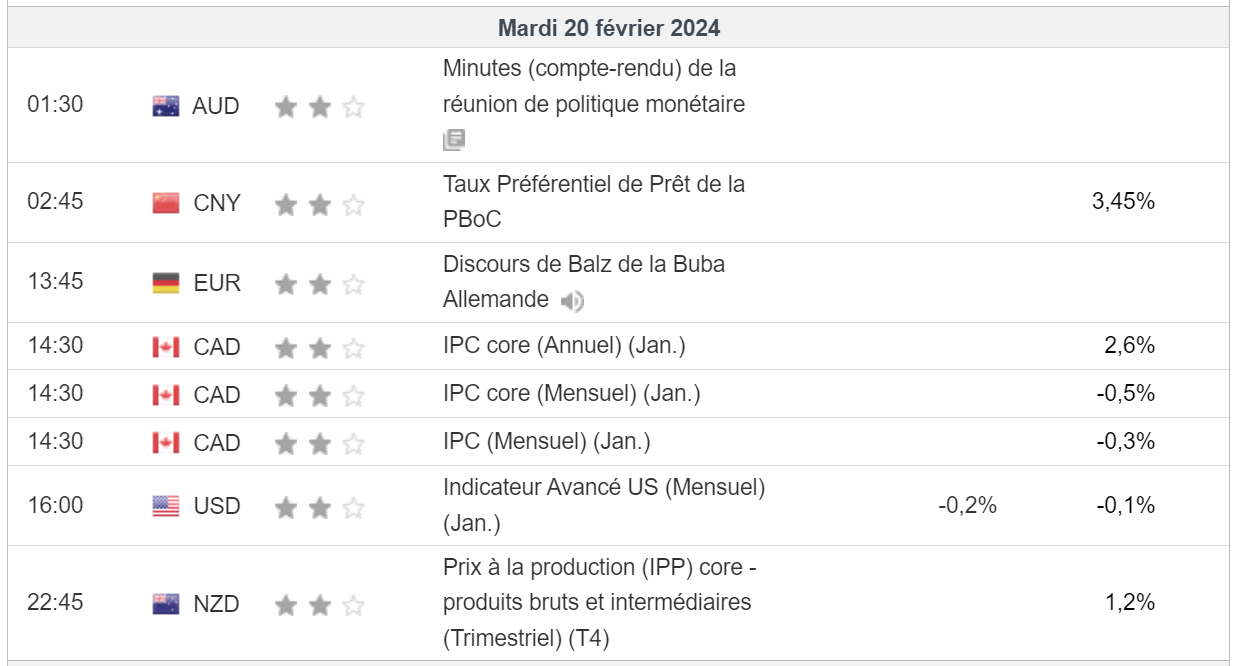
Task: Select IPC core (Mensuel) (Jan.) event
Action: pos(571,394)
